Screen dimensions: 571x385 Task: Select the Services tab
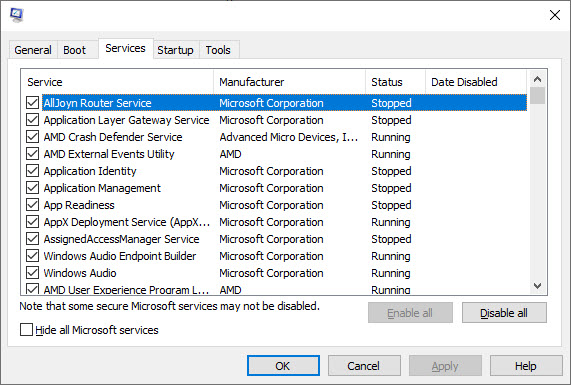[125, 48]
